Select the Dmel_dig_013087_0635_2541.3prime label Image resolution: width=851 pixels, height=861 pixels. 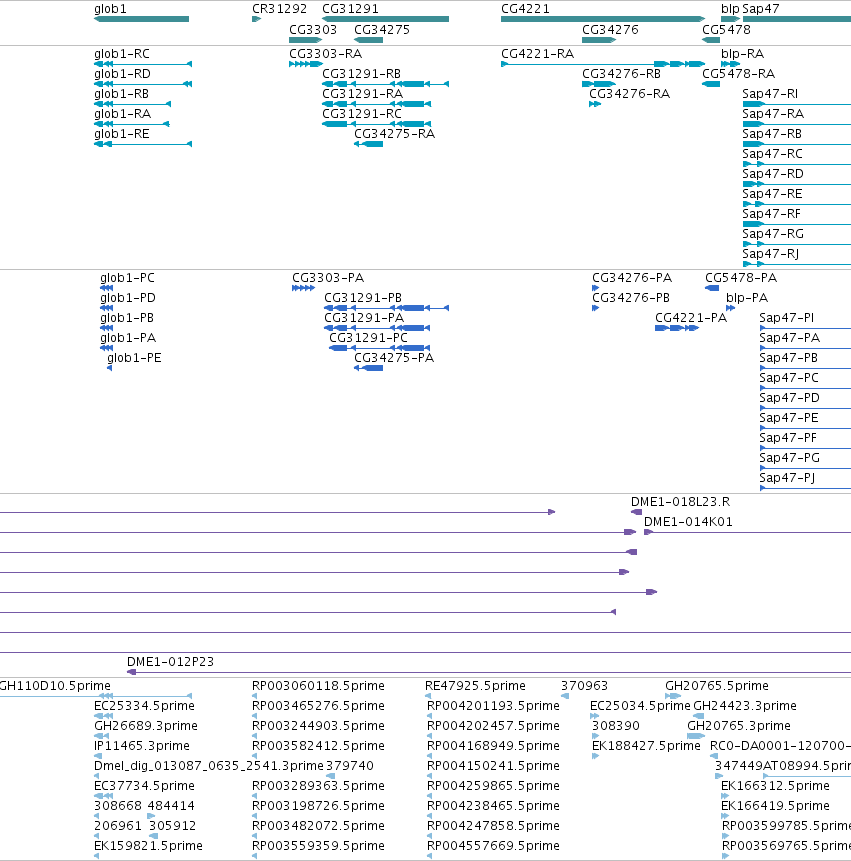[209, 766]
